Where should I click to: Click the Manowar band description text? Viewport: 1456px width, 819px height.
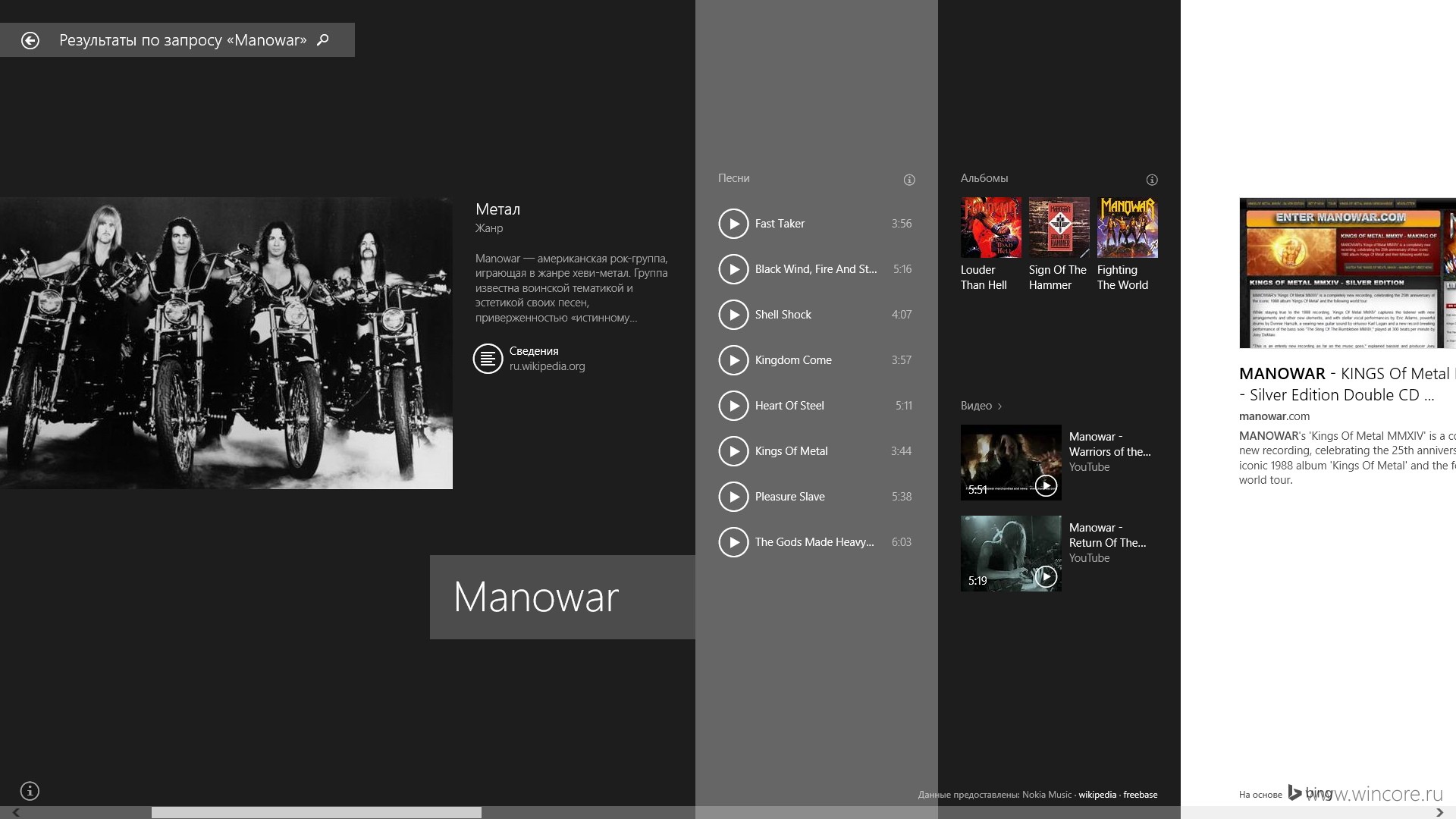click(x=572, y=288)
